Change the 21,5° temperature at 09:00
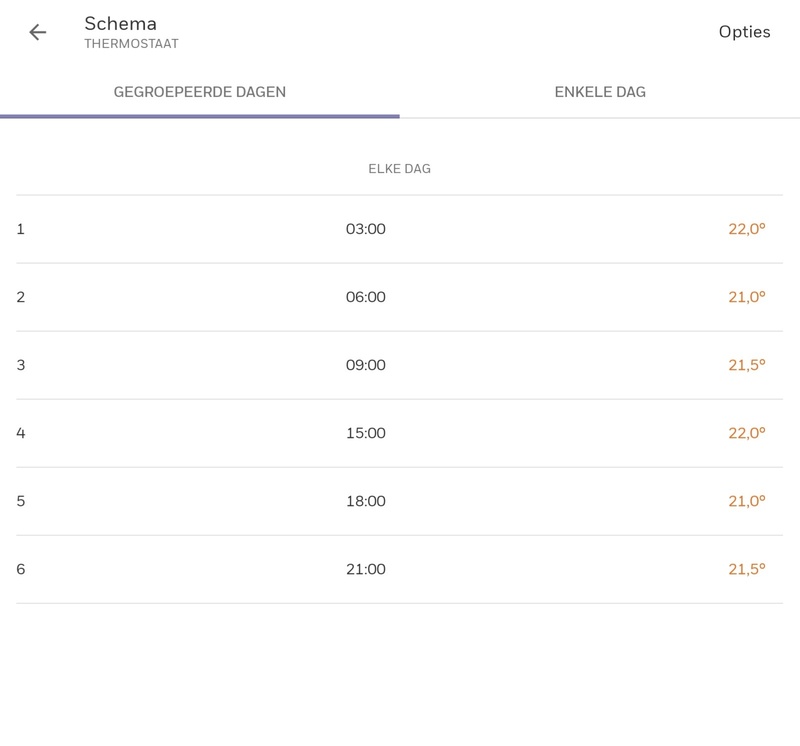This screenshot has width=800, height=746. tap(746, 365)
